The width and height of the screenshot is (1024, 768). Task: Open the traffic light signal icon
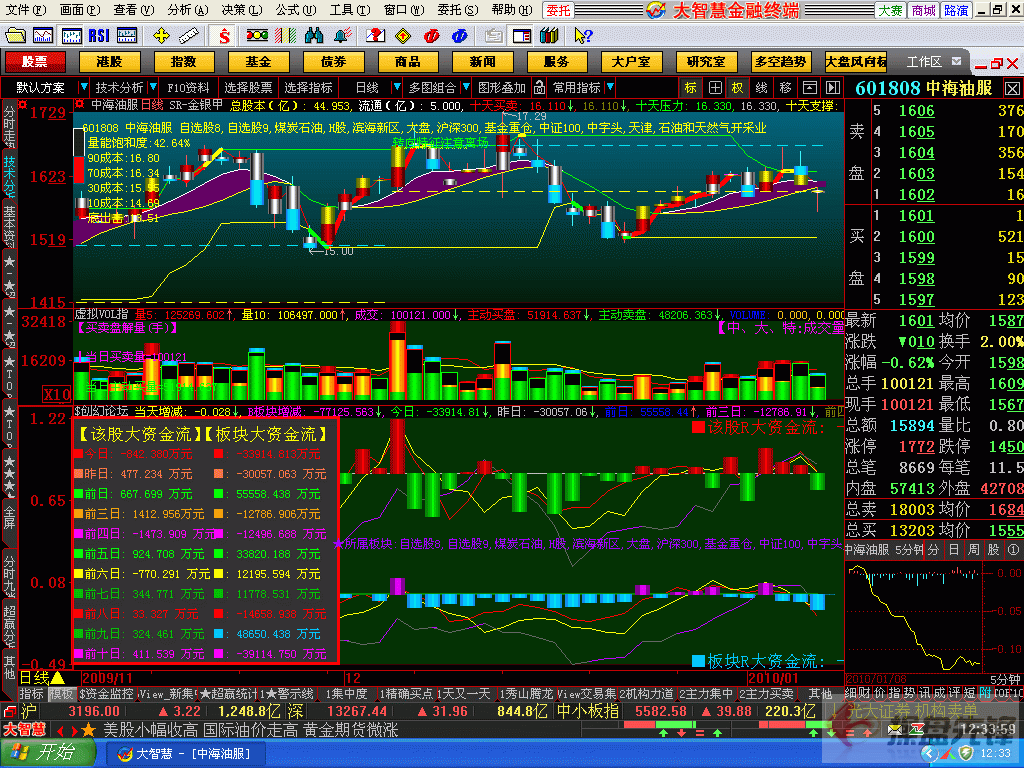click(257, 35)
